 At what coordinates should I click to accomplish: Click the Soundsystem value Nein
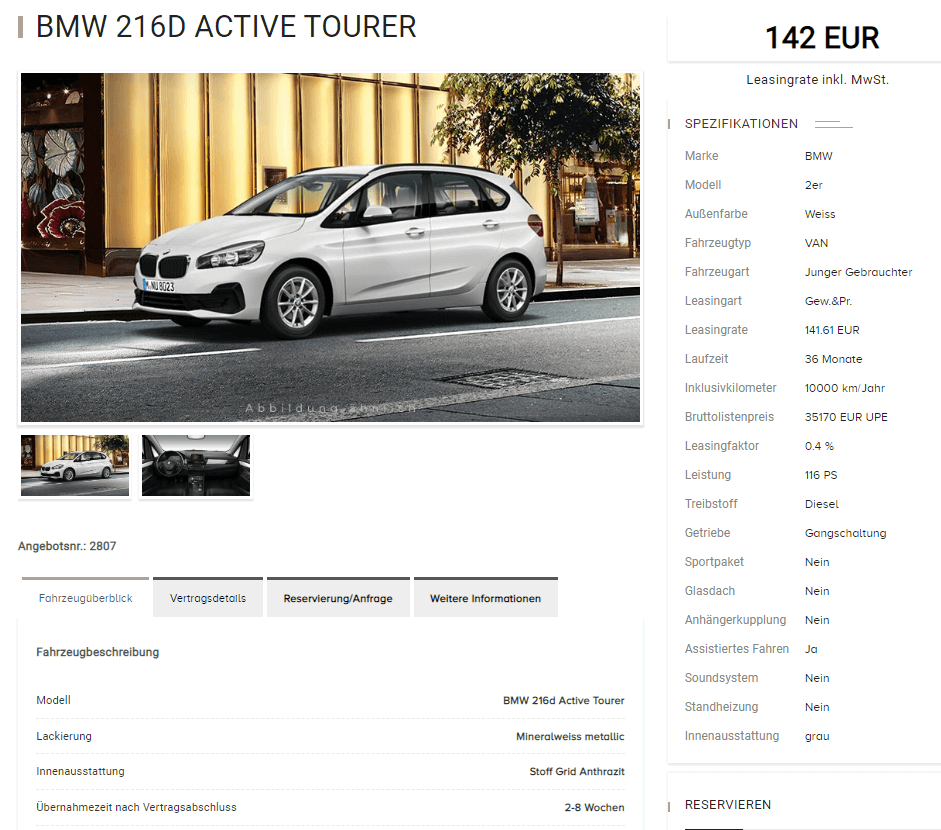817,678
